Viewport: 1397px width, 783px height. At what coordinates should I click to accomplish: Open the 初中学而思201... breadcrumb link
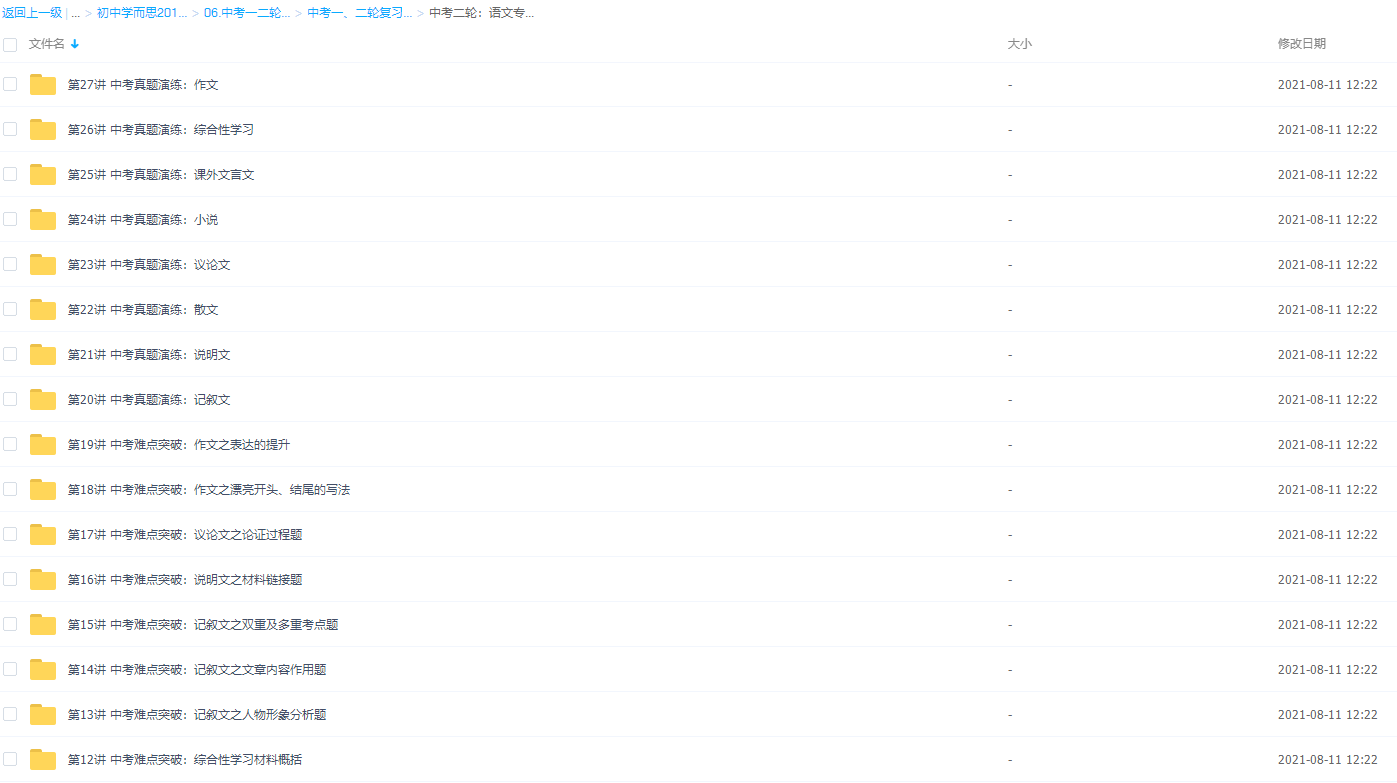click(142, 13)
